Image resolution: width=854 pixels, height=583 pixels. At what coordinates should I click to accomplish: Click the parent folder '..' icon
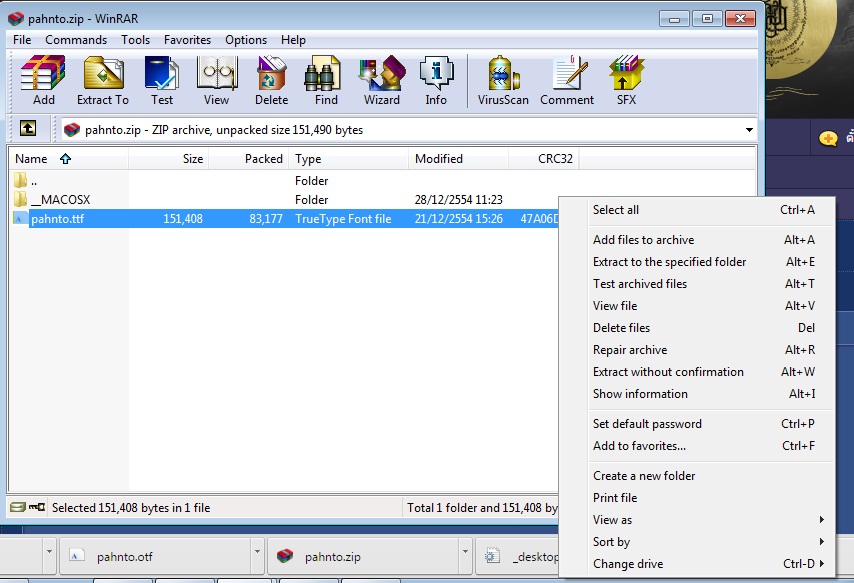[20, 180]
